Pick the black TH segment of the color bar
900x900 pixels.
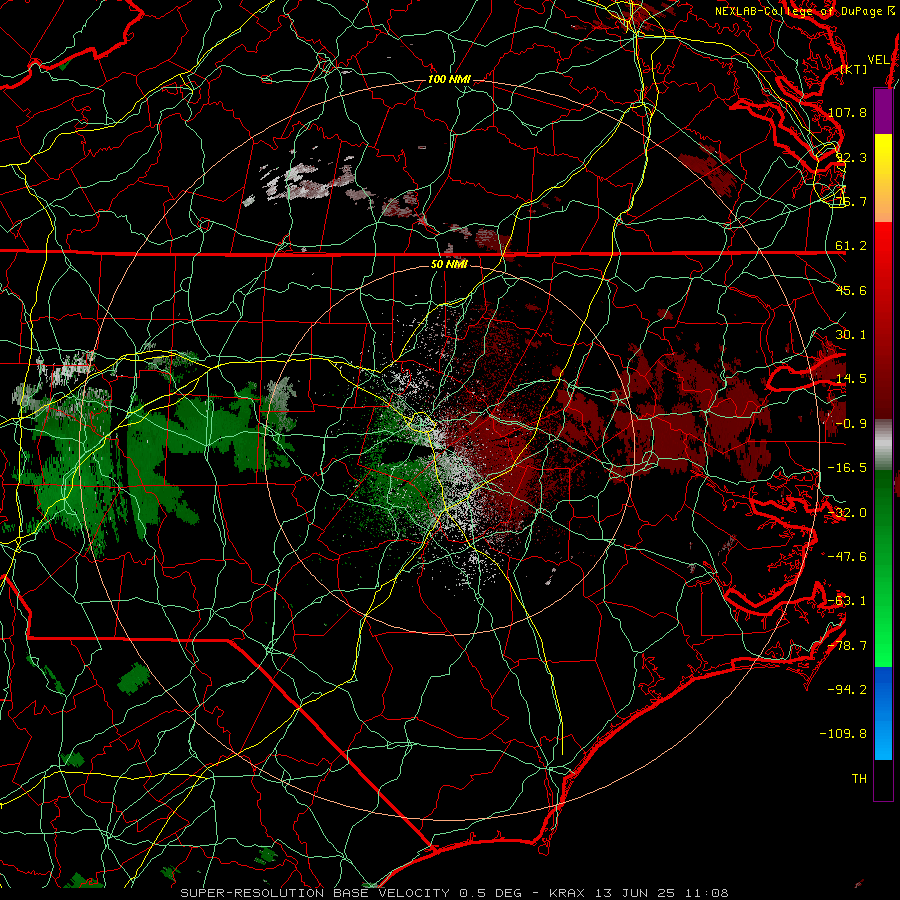(x=883, y=780)
